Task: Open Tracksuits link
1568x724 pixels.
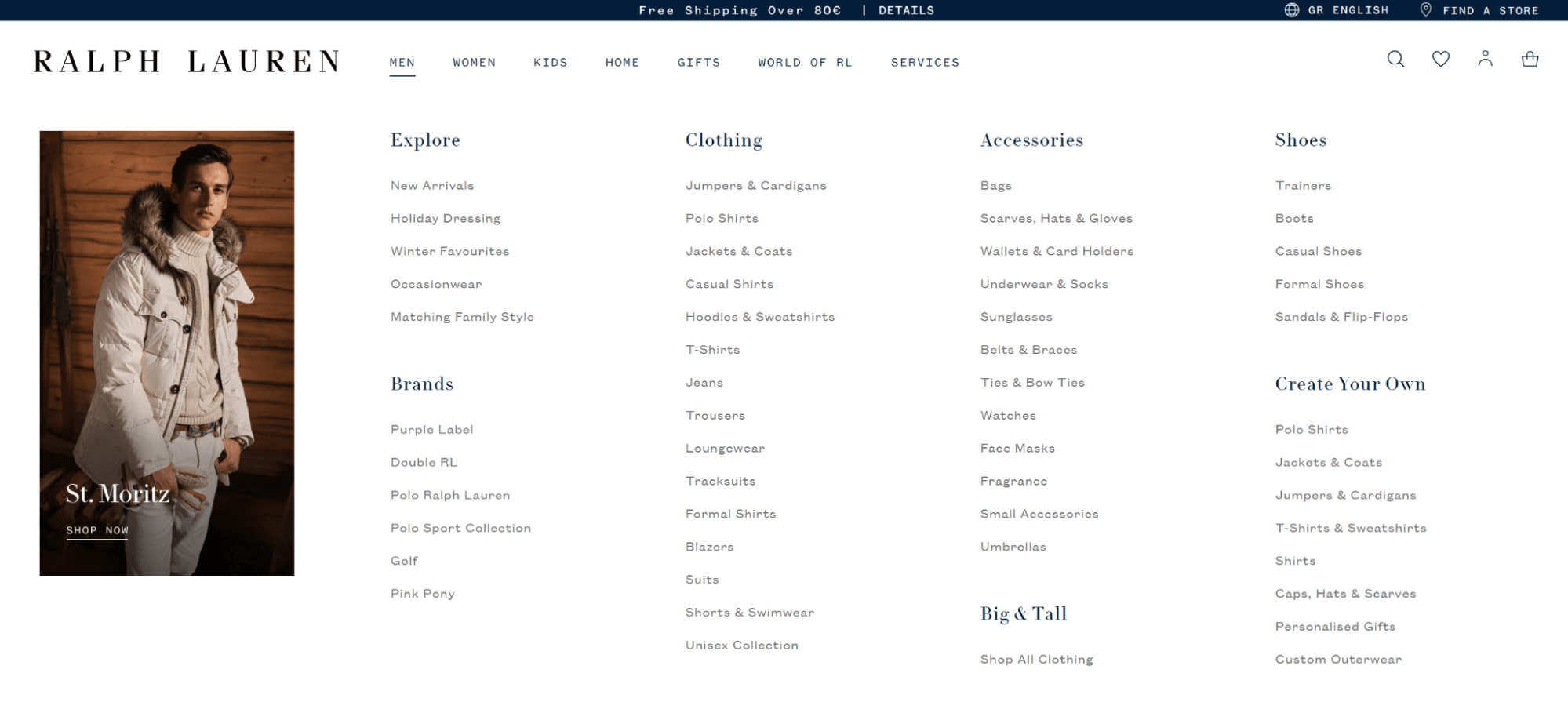Action: [x=720, y=481]
